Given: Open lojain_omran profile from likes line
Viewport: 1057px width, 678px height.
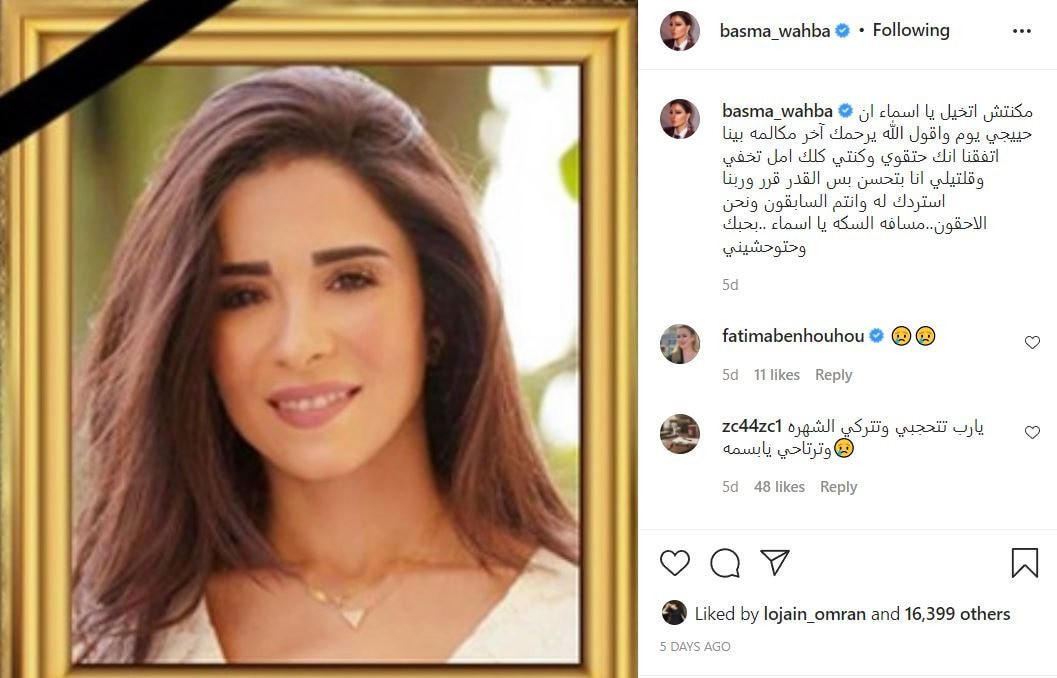Looking at the screenshot, I should [814, 614].
